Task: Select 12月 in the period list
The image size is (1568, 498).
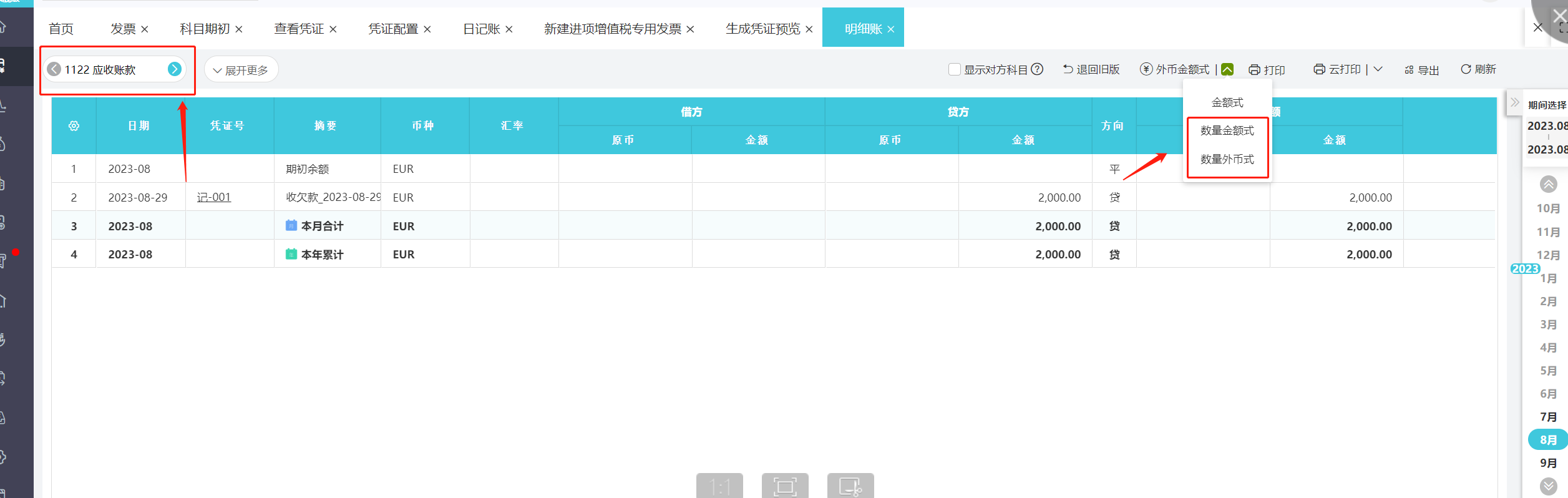Action: [x=1548, y=255]
